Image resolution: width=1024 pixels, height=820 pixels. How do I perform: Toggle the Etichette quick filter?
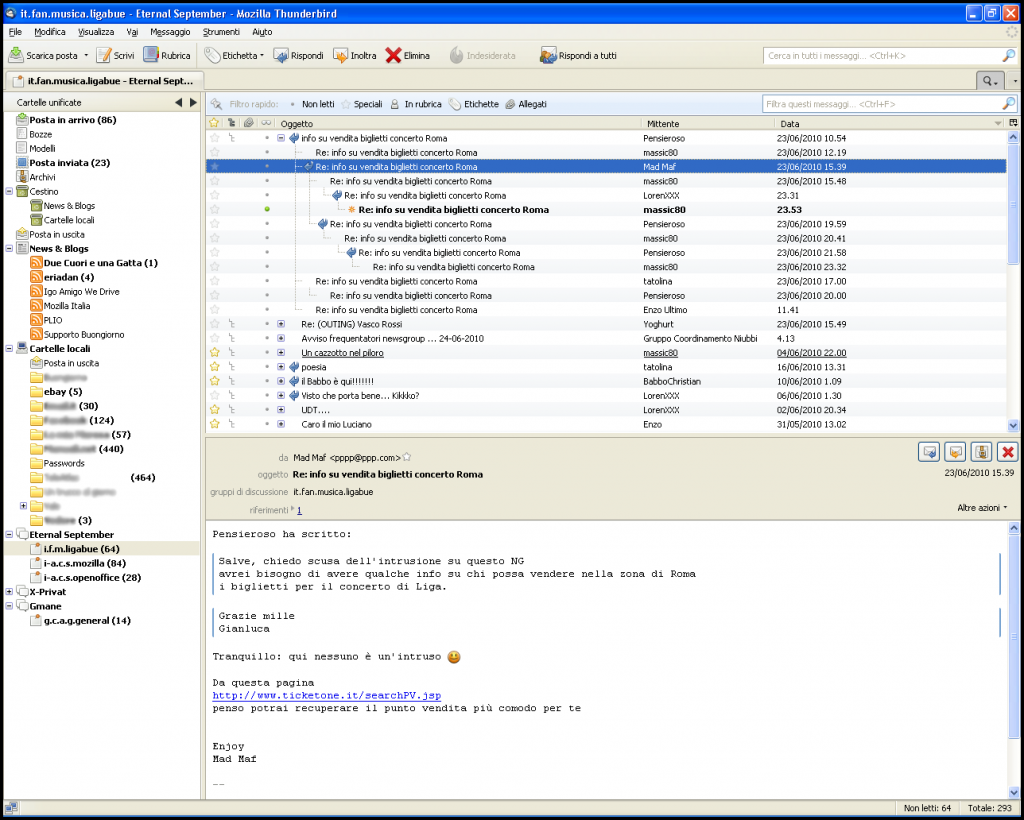click(x=474, y=104)
